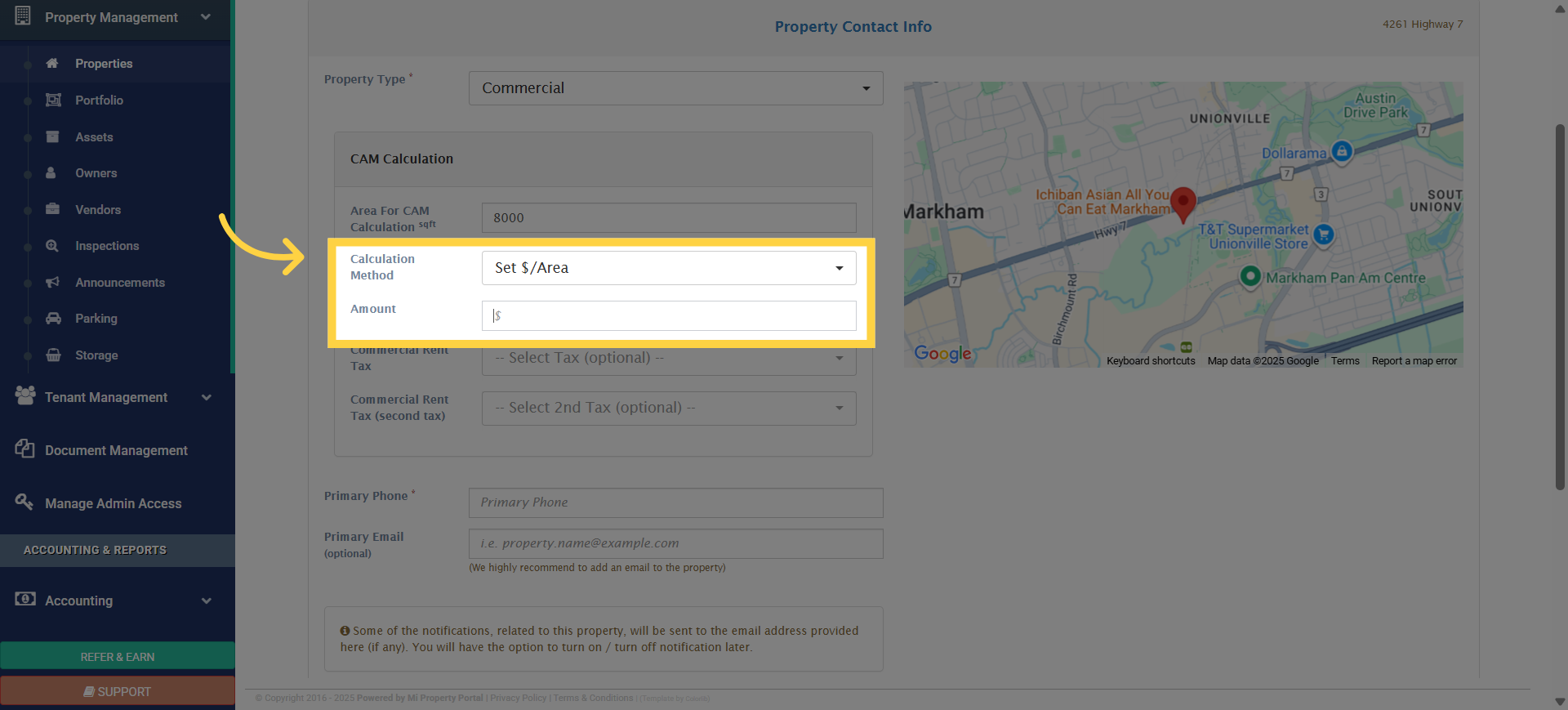
Task: Click the Properties home icon
Action: 52,63
